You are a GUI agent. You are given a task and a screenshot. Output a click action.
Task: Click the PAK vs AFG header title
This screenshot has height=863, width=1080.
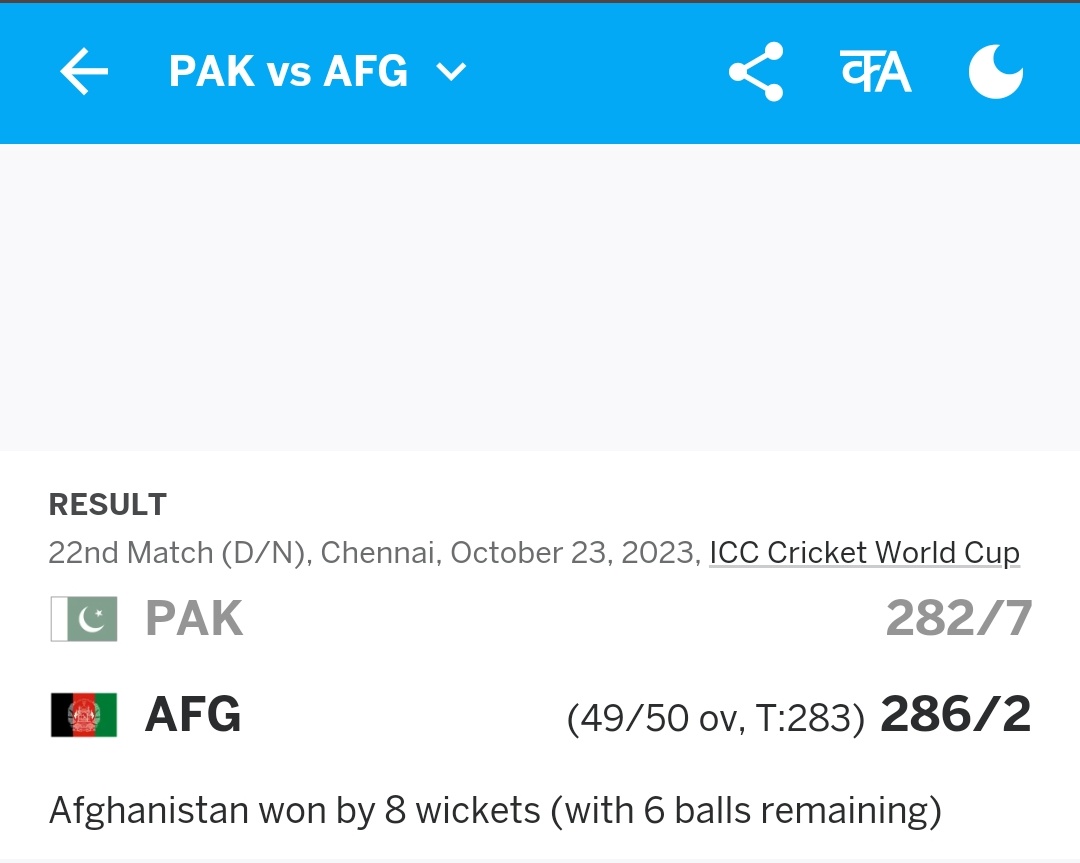(x=288, y=72)
